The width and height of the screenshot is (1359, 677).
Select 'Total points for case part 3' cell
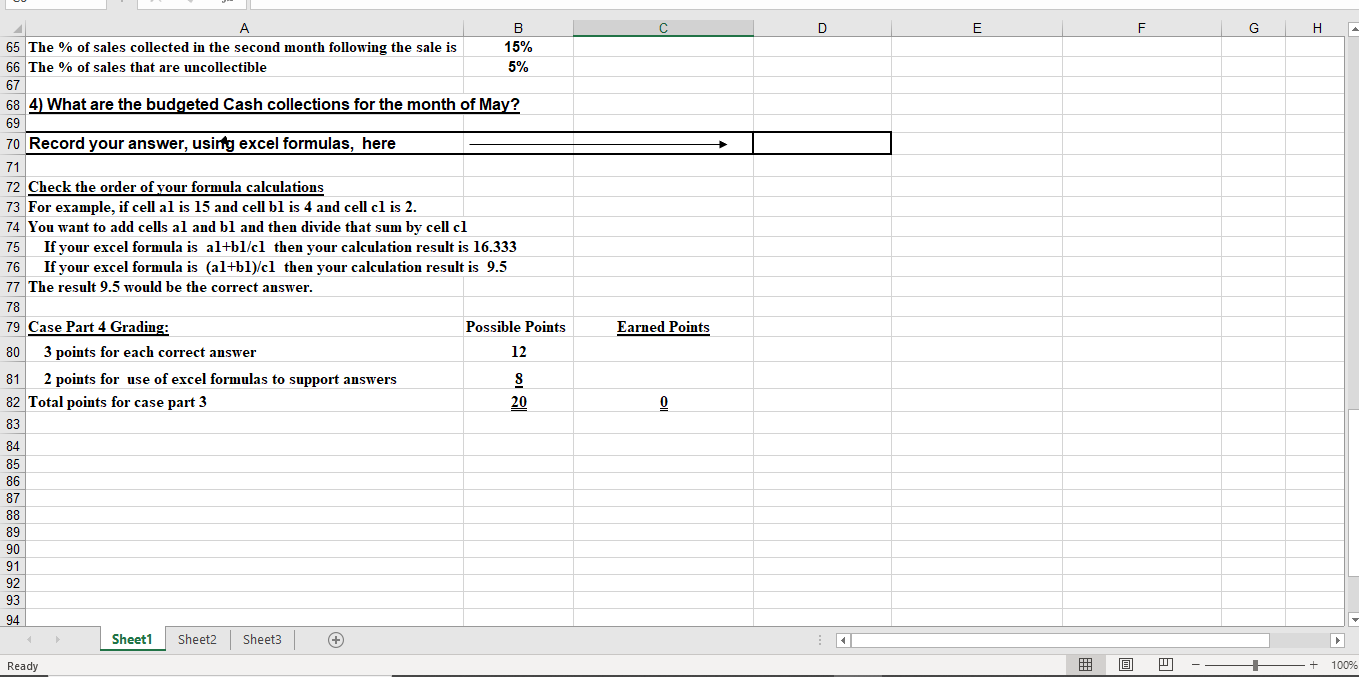244,402
